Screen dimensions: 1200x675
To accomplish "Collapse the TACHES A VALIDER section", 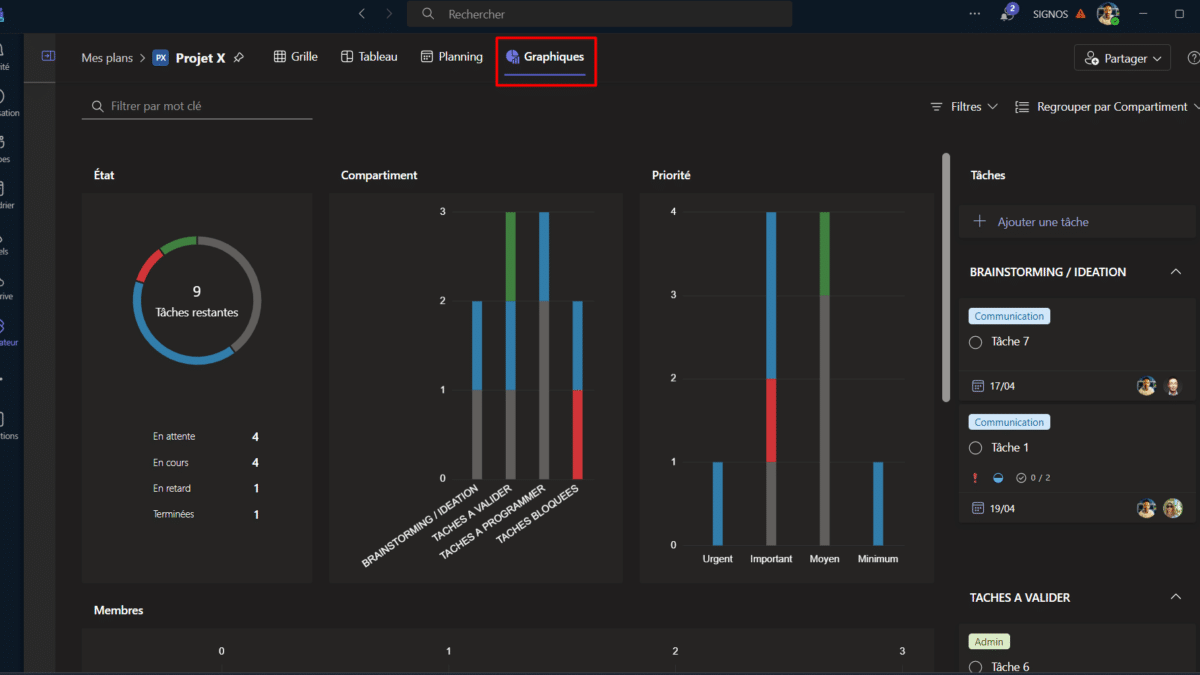I will (1176, 597).
